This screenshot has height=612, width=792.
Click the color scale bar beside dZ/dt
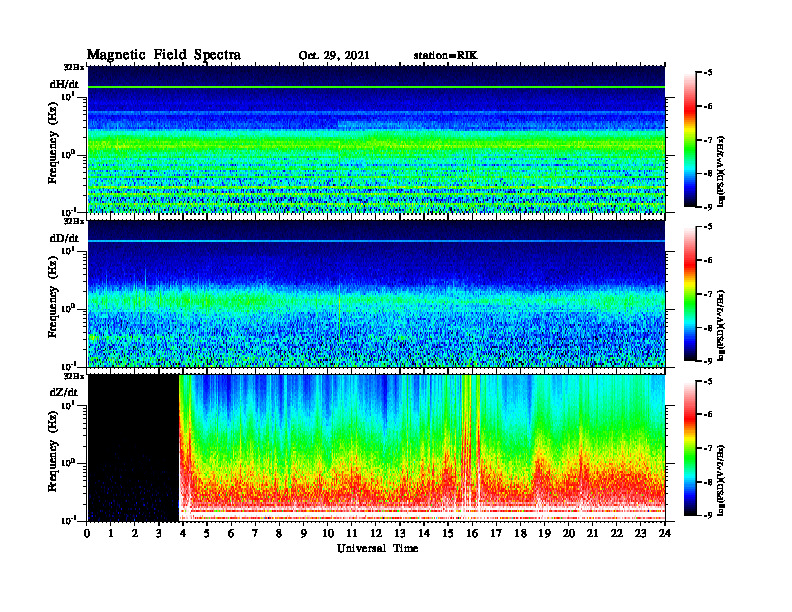tap(690, 448)
